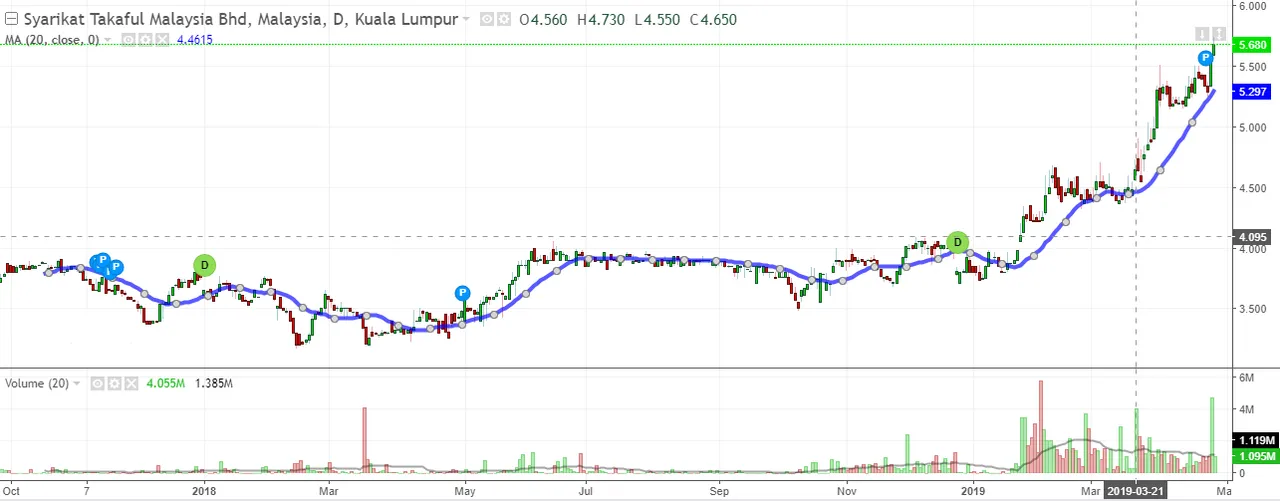
Task: Open the main series settings gear
Action: [504, 19]
